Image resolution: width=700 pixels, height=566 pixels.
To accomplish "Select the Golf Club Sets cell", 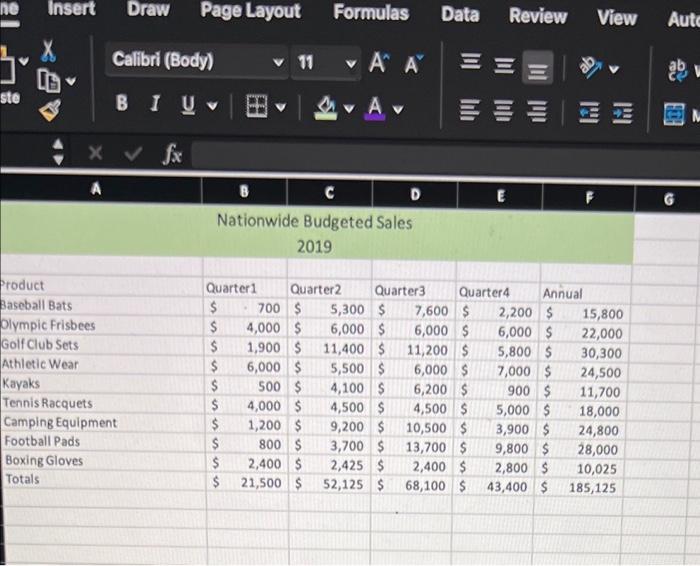I will tap(102, 345).
